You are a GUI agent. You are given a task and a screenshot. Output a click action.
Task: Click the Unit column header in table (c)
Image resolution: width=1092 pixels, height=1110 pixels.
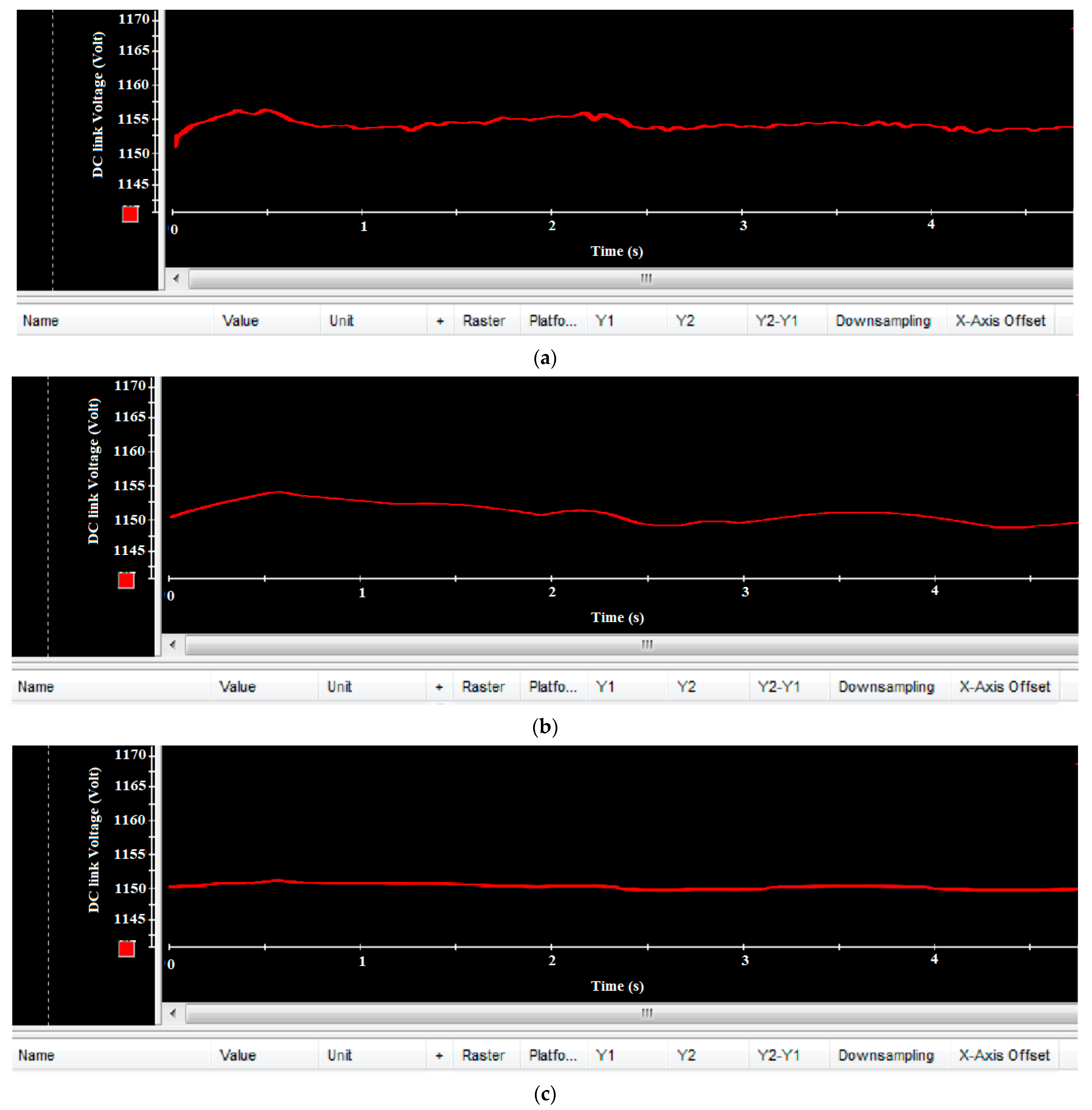point(339,1055)
